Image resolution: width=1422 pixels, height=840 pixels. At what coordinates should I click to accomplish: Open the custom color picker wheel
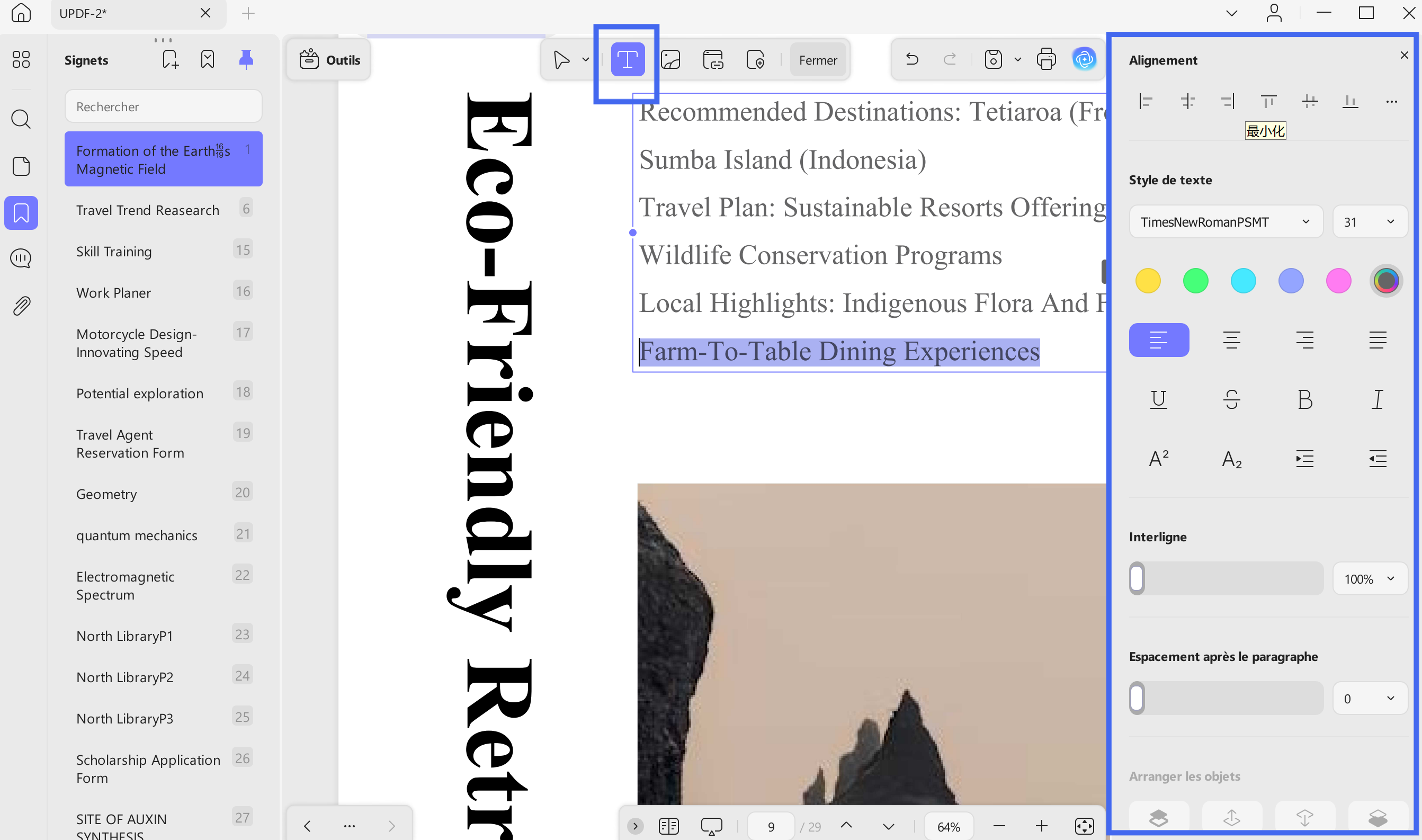(1387, 281)
